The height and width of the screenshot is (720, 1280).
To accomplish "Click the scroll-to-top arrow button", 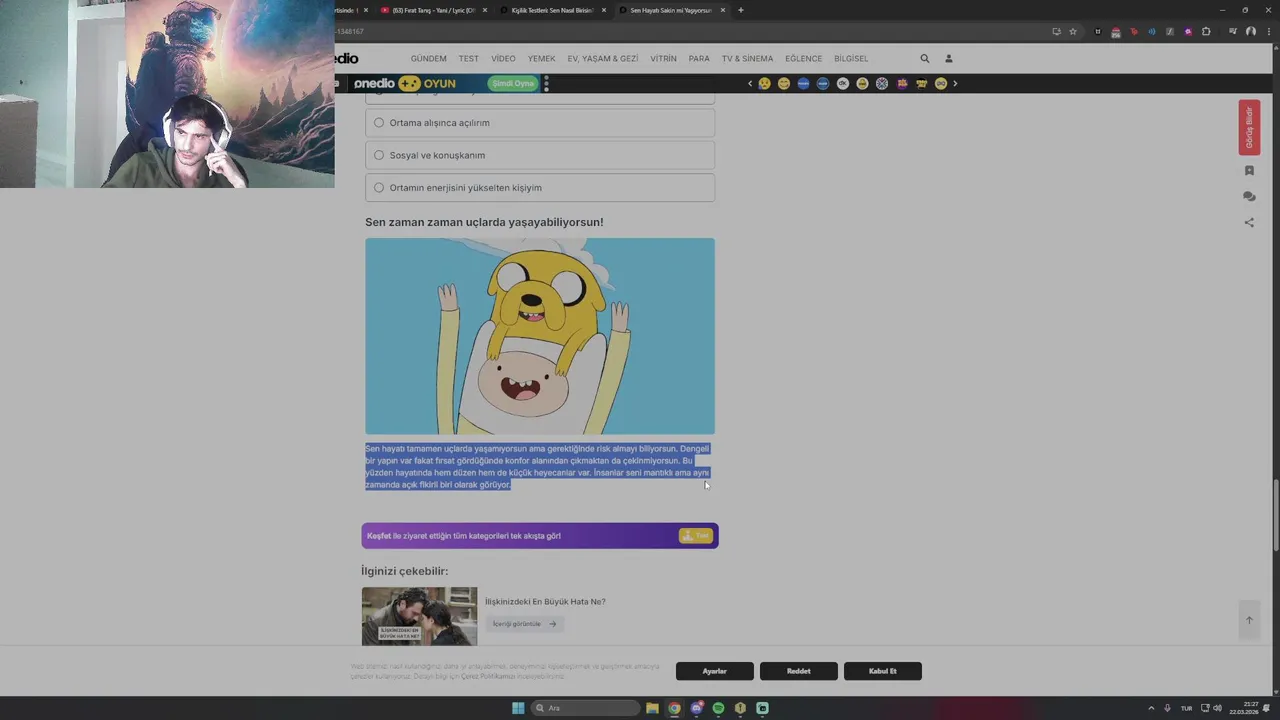I will click(1249, 620).
